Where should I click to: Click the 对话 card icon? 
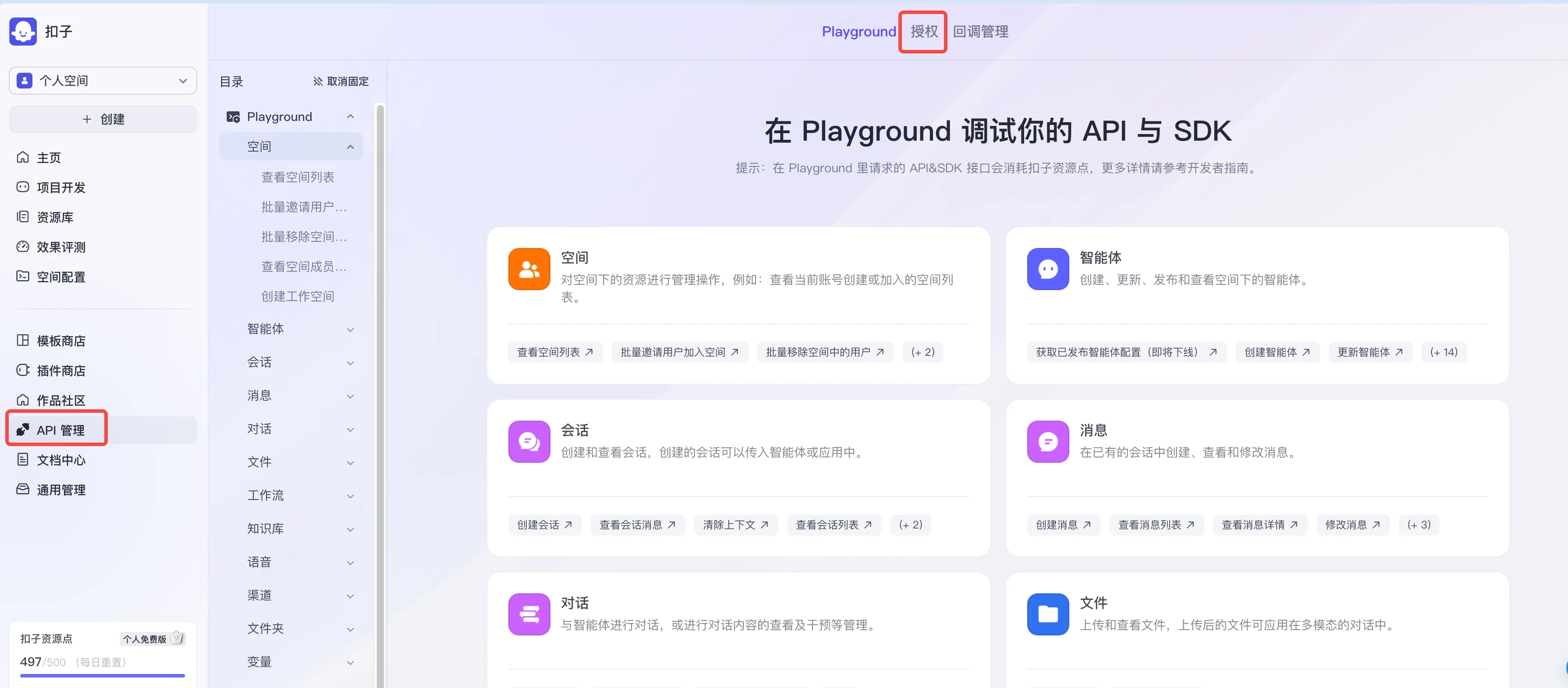(x=529, y=614)
